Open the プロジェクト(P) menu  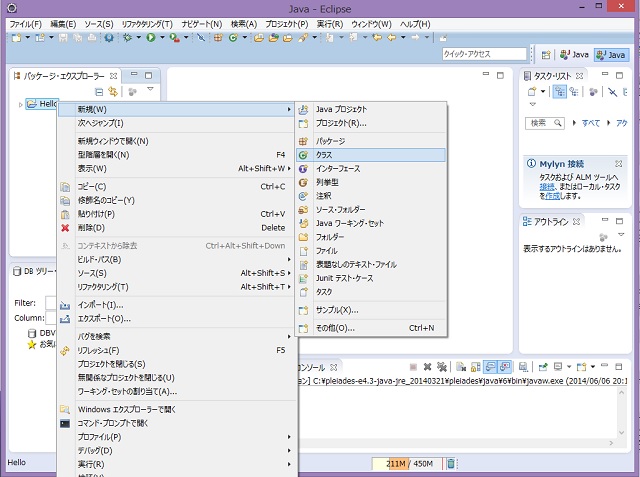287,24
